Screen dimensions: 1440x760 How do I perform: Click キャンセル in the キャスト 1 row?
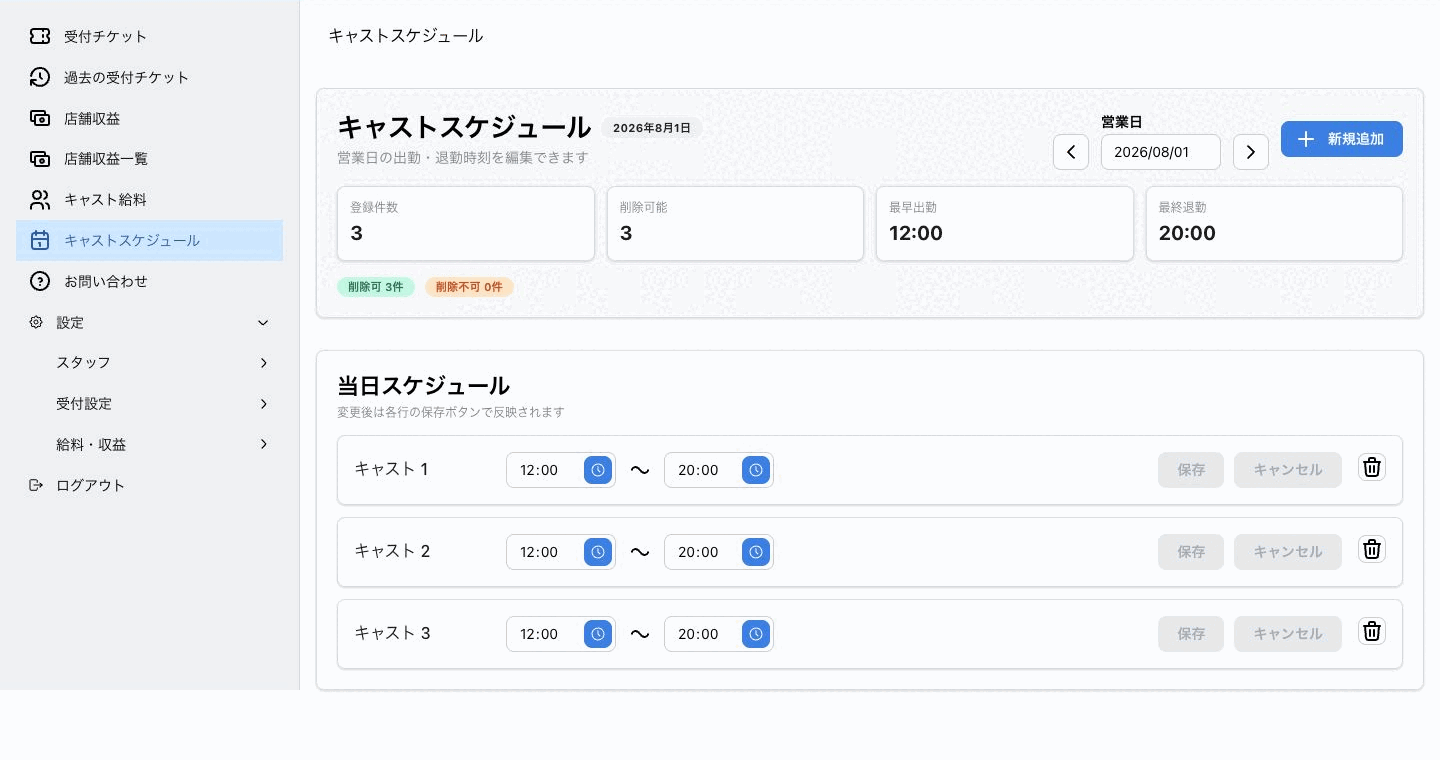(1288, 470)
